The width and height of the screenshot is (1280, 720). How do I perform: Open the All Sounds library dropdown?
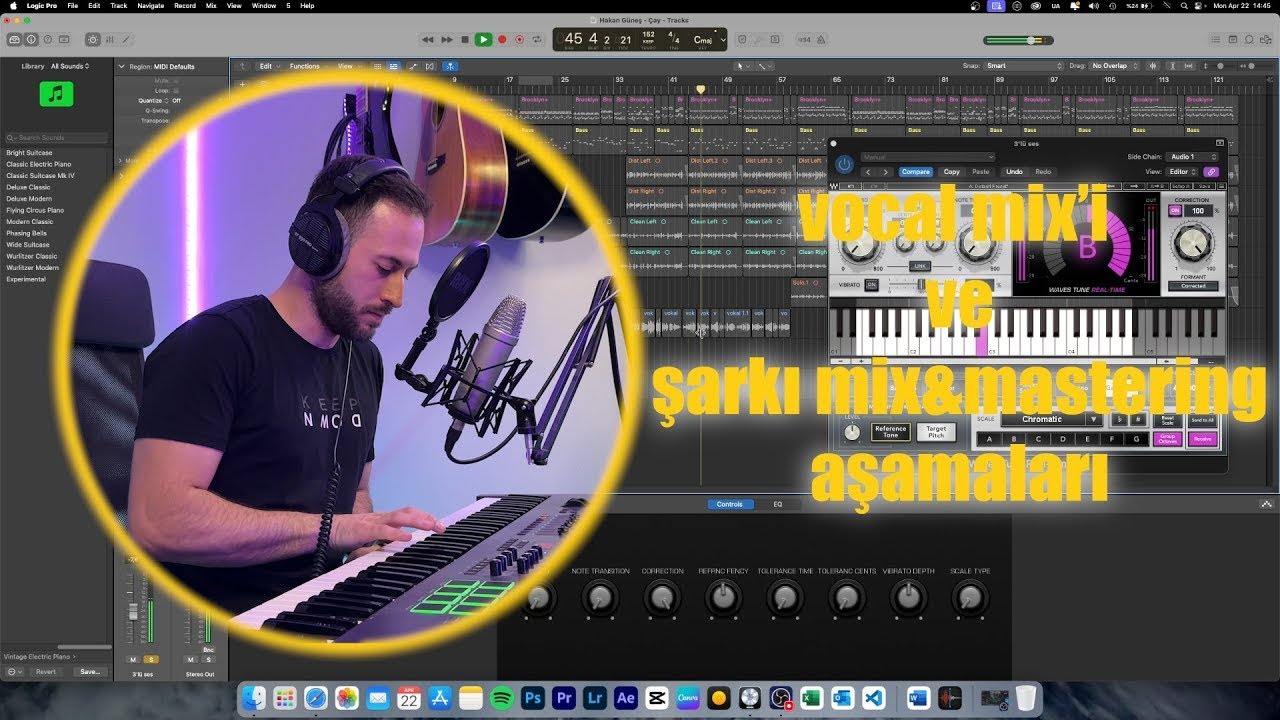click(70, 66)
